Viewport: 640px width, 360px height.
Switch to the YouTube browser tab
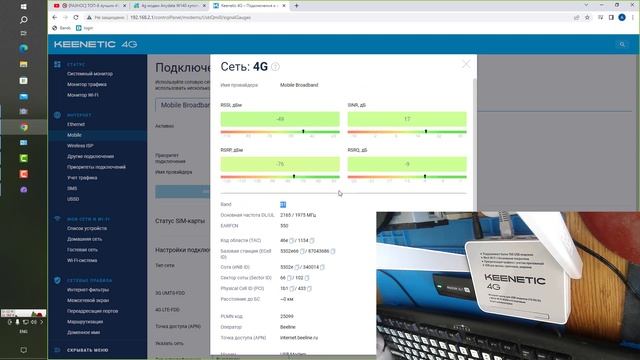(x=90, y=6)
